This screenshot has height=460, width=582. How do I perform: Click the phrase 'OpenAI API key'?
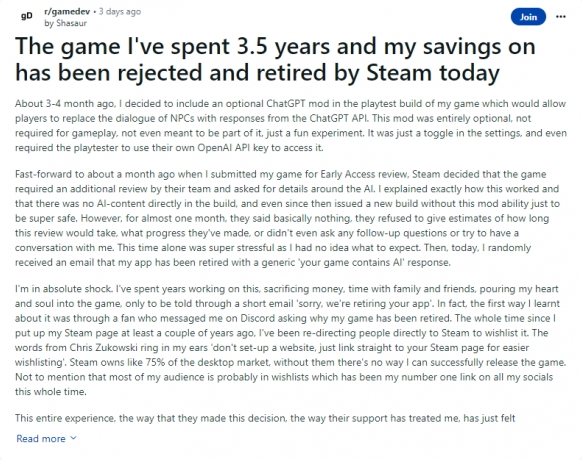pyautogui.click(x=224, y=148)
